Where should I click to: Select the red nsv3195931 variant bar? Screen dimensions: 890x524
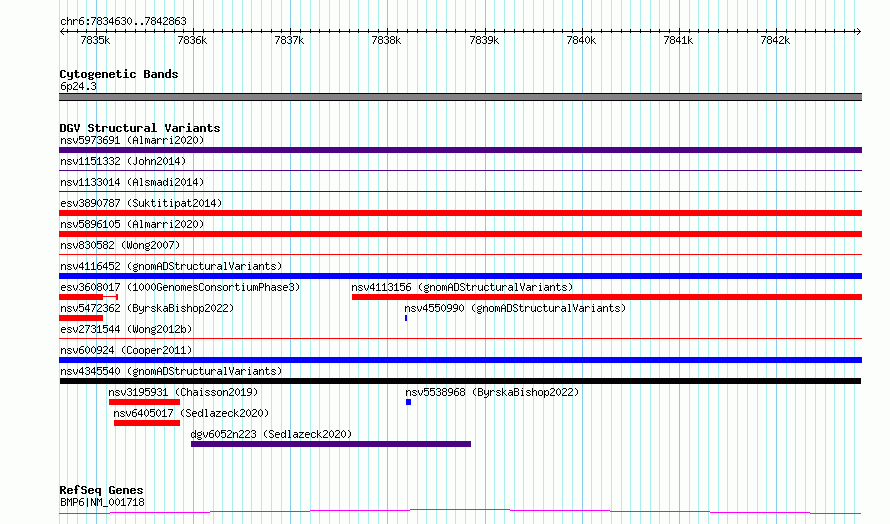coord(144,402)
